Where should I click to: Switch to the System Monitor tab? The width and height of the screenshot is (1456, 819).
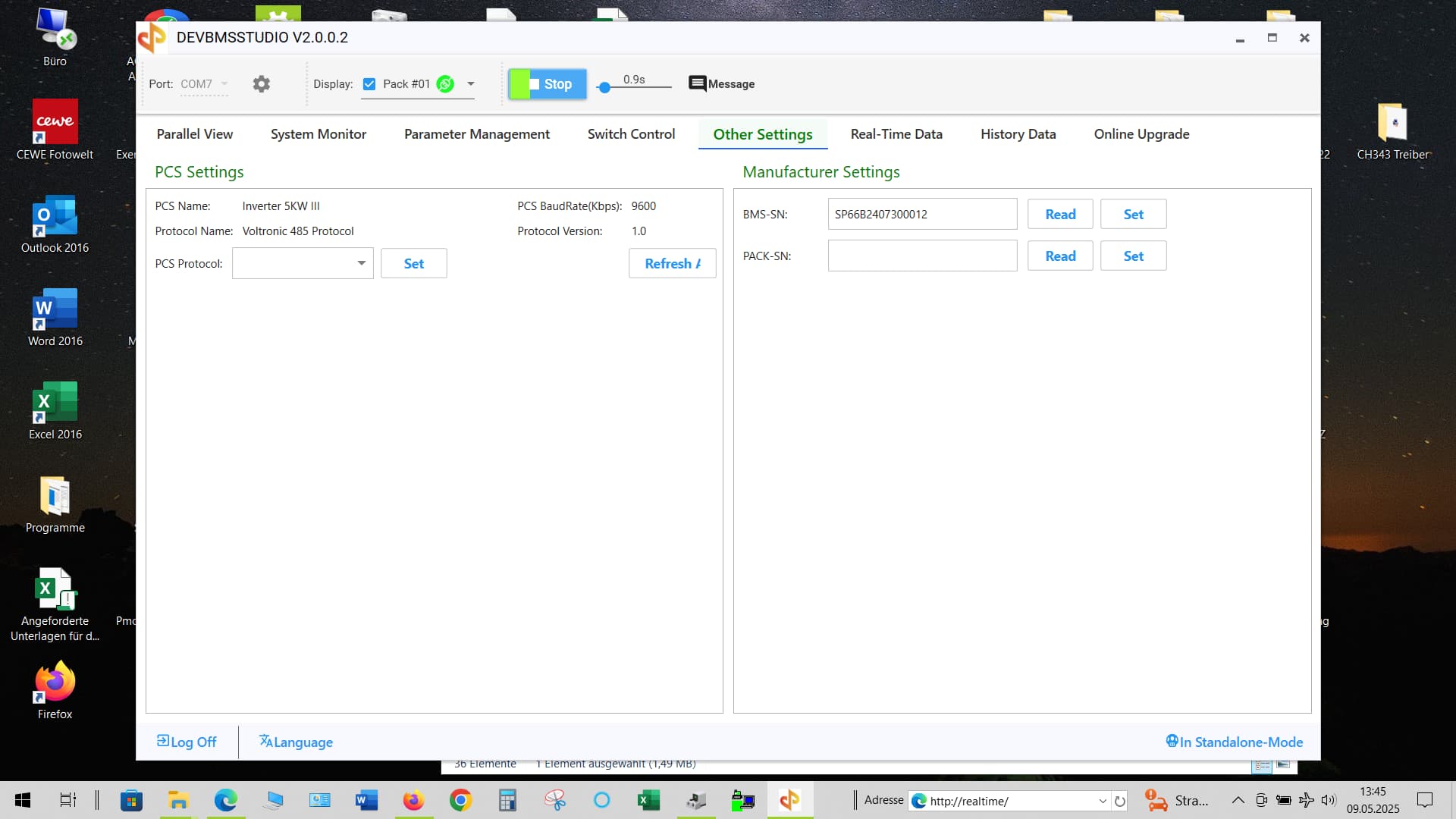318,134
